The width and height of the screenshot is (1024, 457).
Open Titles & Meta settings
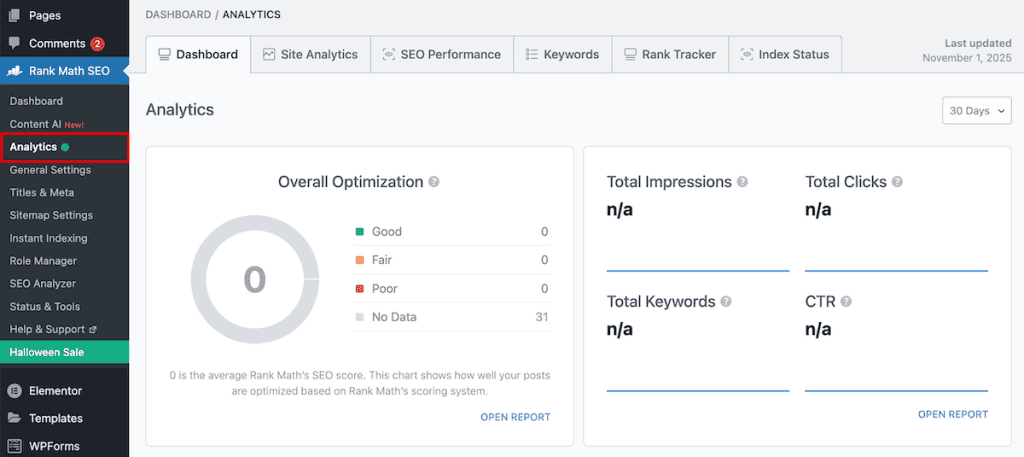point(42,193)
